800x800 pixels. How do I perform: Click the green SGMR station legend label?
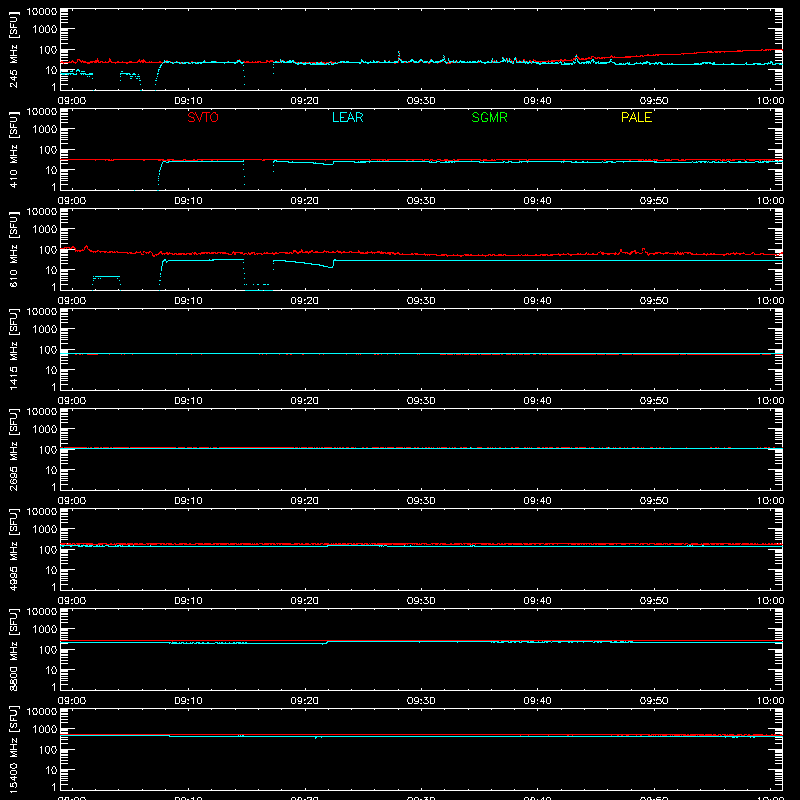coord(489,117)
